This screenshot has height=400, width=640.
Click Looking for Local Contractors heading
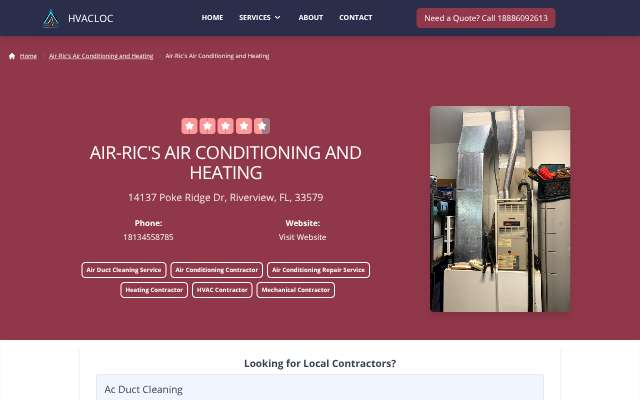[x=320, y=363]
